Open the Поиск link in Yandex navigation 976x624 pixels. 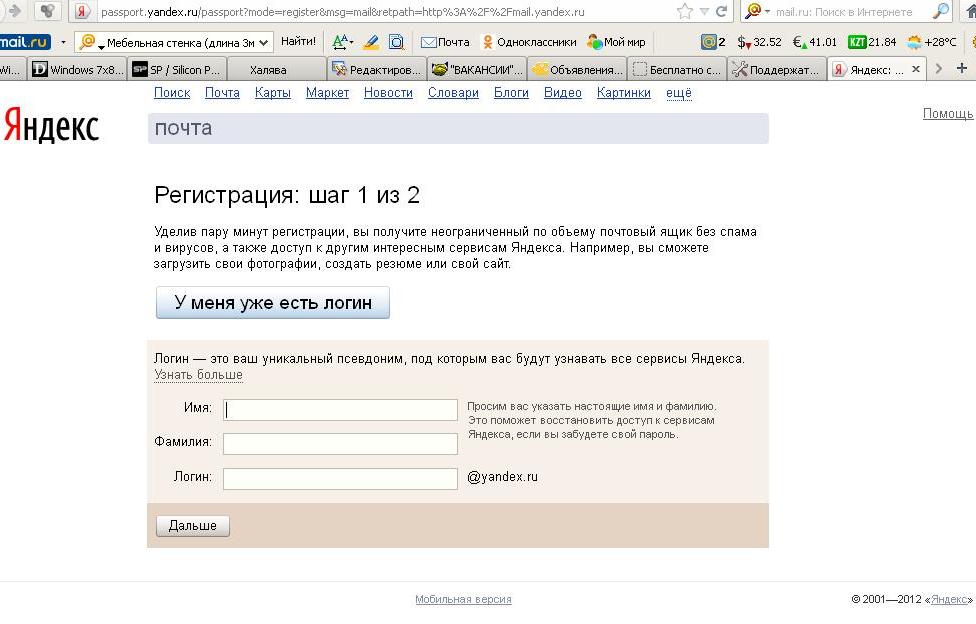[172, 93]
